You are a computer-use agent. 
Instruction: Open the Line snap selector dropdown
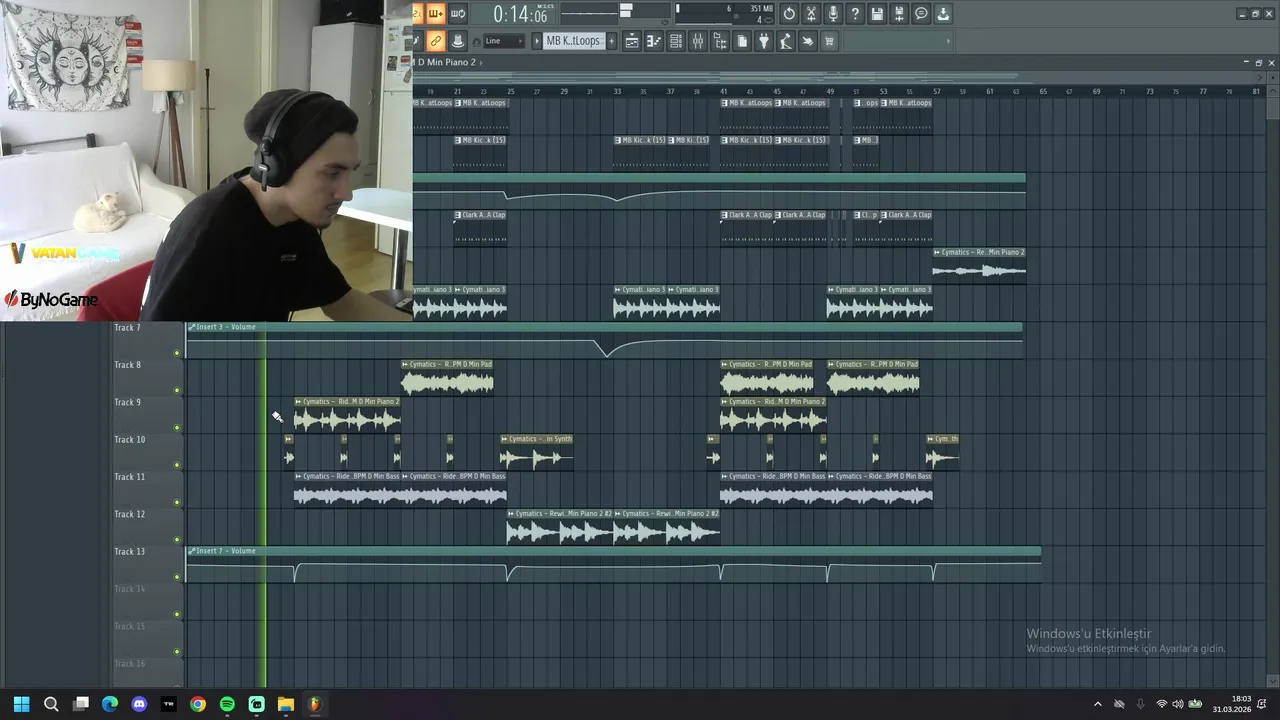(x=503, y=41)
